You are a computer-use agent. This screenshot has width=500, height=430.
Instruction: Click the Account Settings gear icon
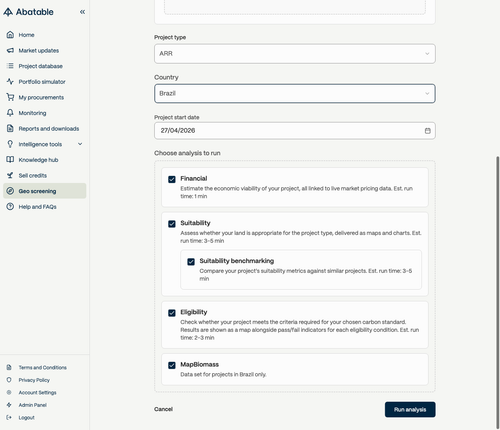9,392
